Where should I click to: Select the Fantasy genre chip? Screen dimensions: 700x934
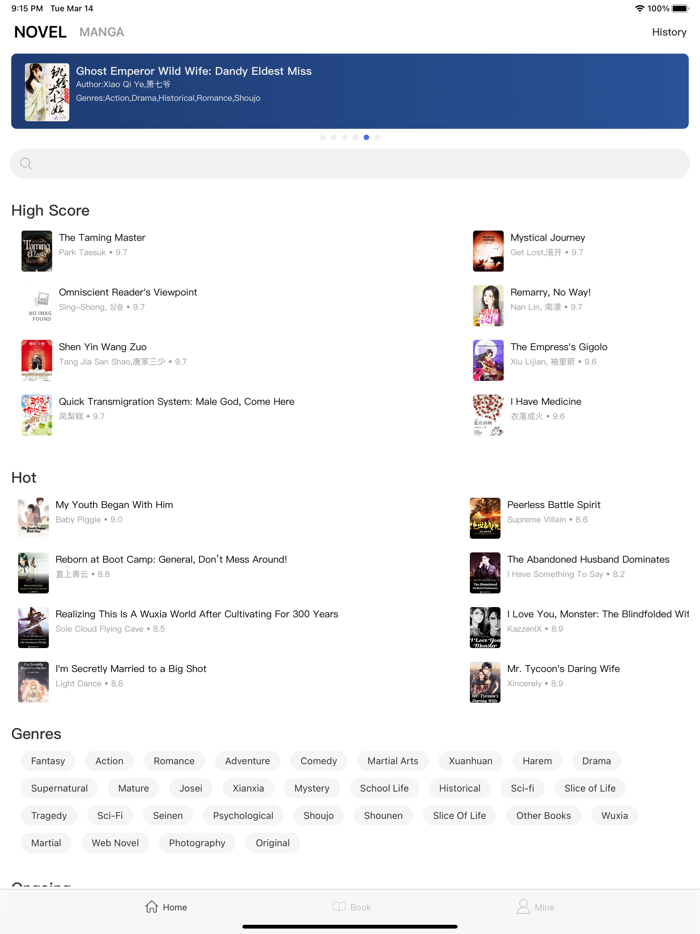(x=48, y=761)
